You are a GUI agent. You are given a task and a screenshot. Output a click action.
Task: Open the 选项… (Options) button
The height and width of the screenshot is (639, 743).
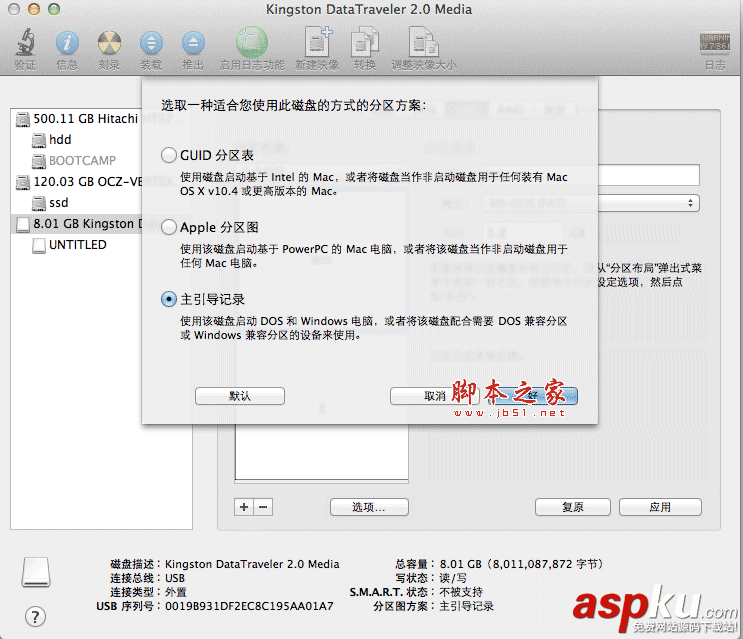pos(369,507)
